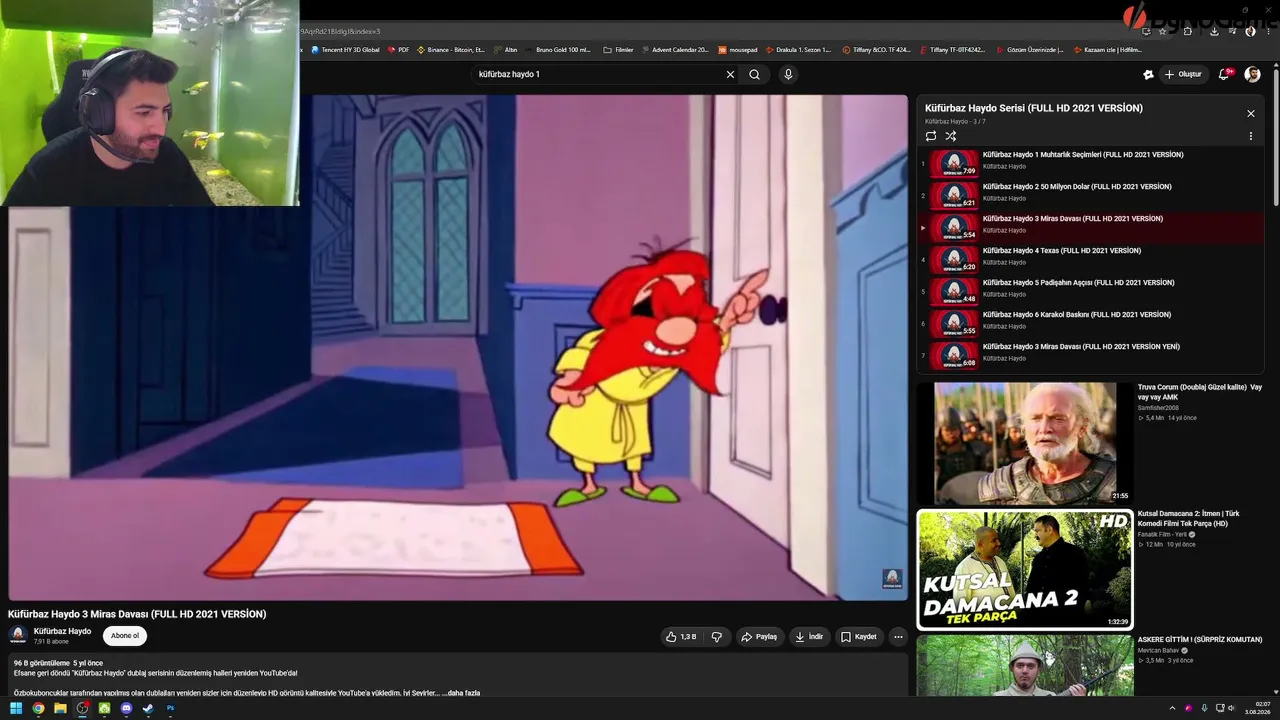Click the video player to pause playback
Screen dimensions: 1280x720
point(458,348)
